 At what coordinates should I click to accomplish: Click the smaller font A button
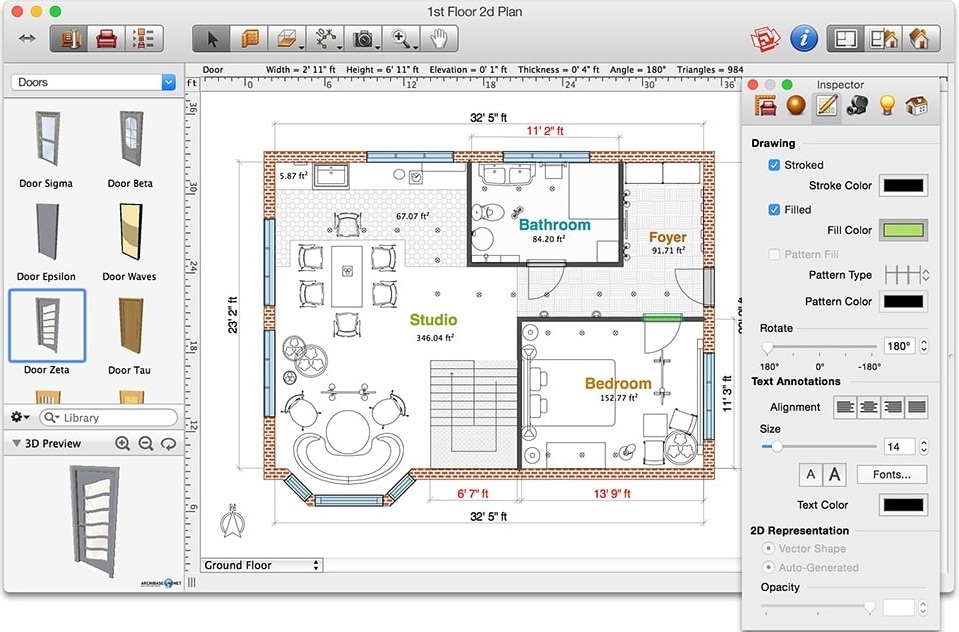810,474
